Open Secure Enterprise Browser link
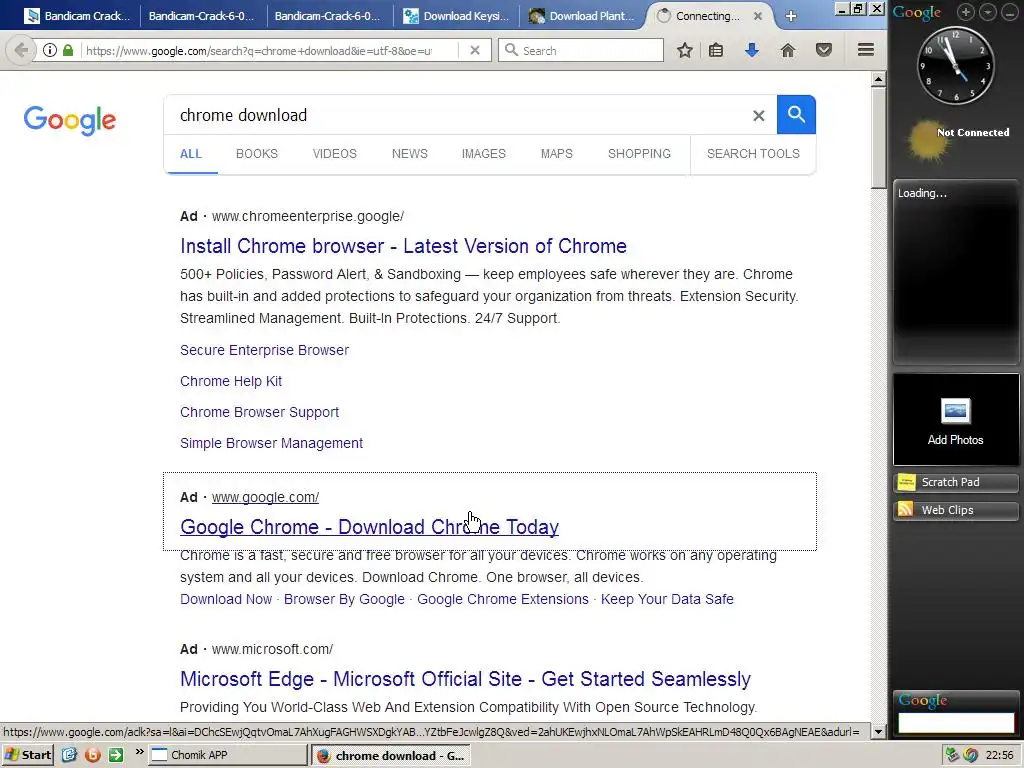 pos(264,350)
